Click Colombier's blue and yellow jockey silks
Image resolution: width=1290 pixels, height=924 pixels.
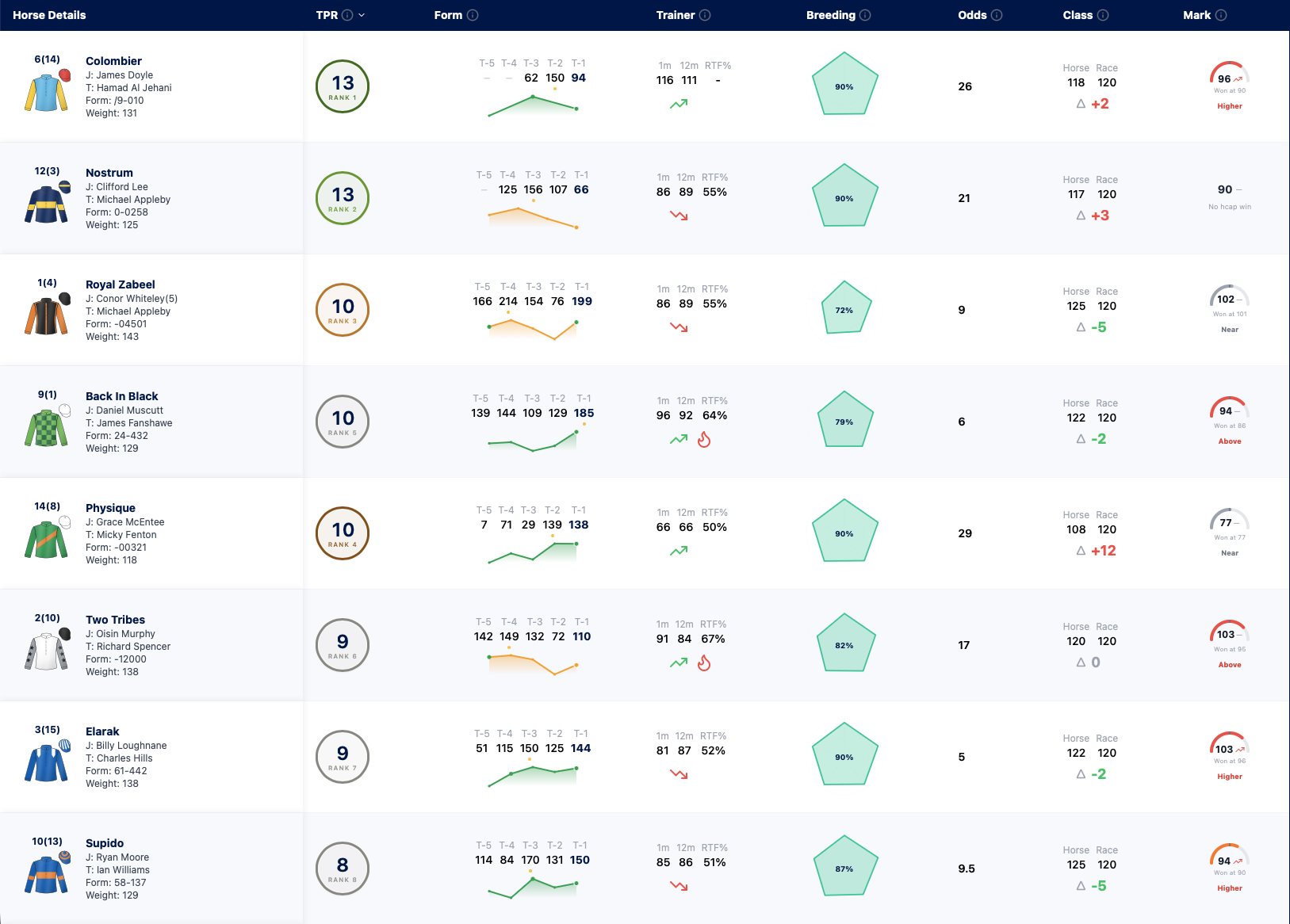tap(47, 91)
